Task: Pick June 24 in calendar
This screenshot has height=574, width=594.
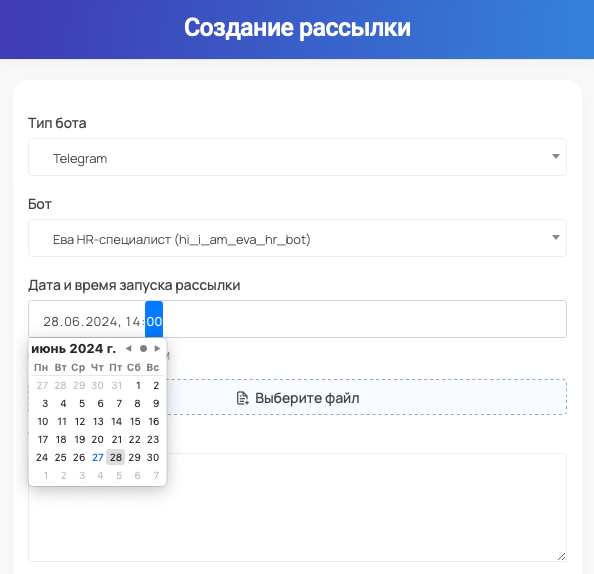Action: (42, 458)
